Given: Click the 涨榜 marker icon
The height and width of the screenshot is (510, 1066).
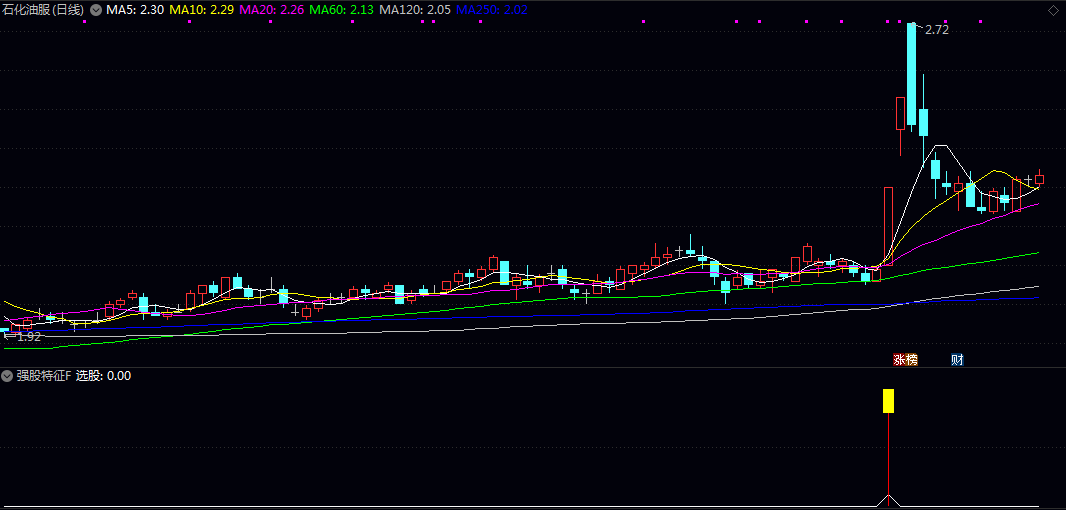Looking at the screenshot, I should [x=905, y=359].
